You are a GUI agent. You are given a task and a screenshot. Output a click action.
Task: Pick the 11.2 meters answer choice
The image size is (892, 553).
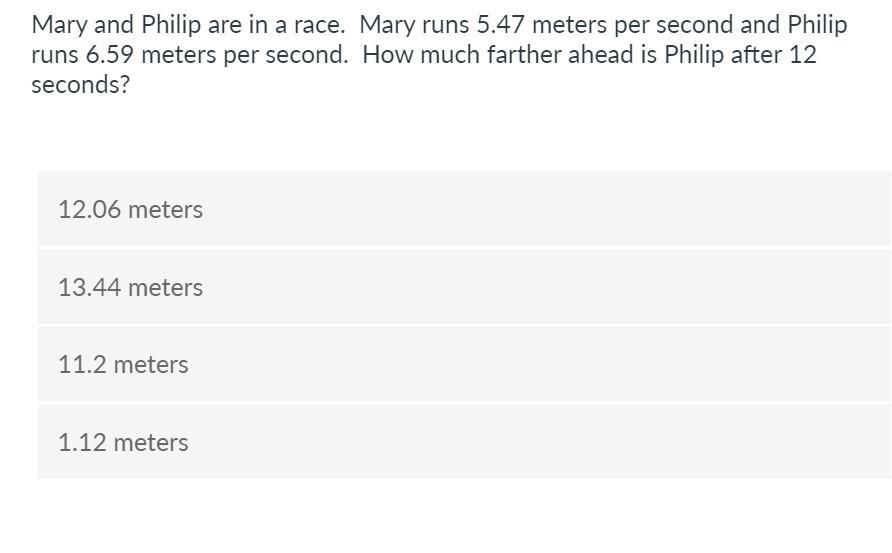(464, 364)
